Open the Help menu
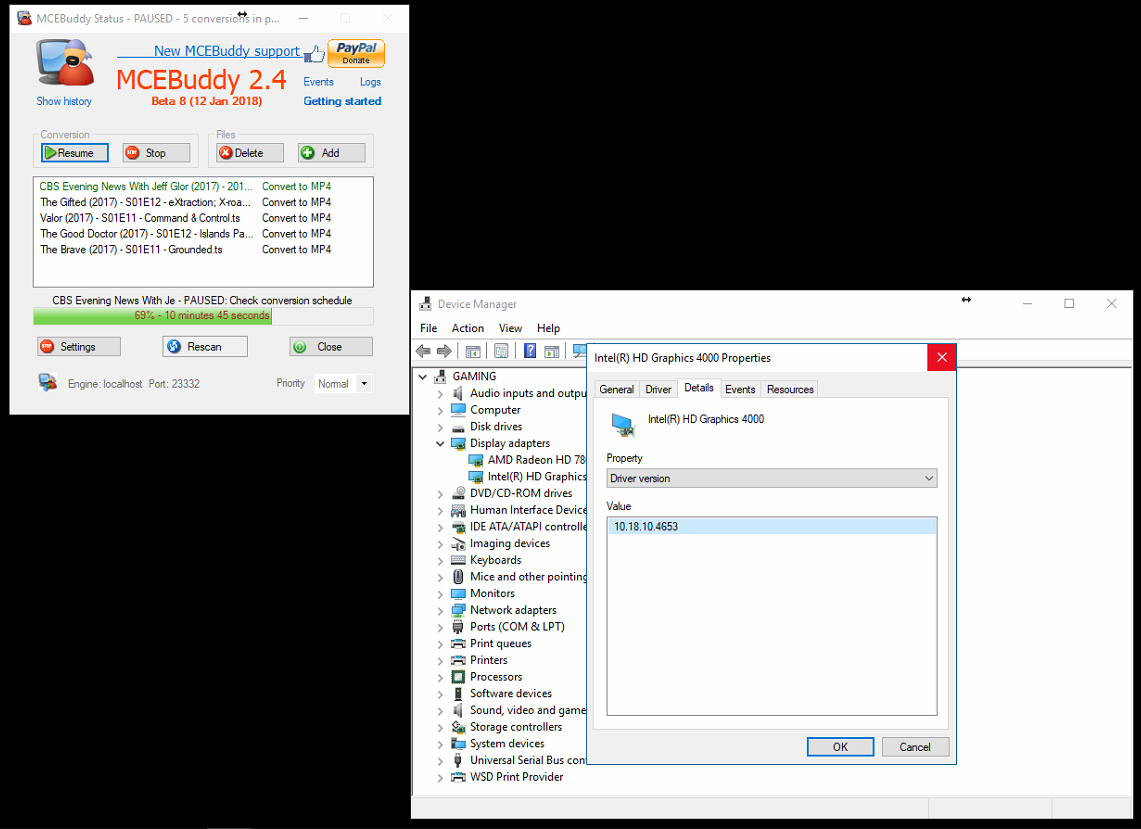Viewport: 1141px width, 829px height. point(549,328)
